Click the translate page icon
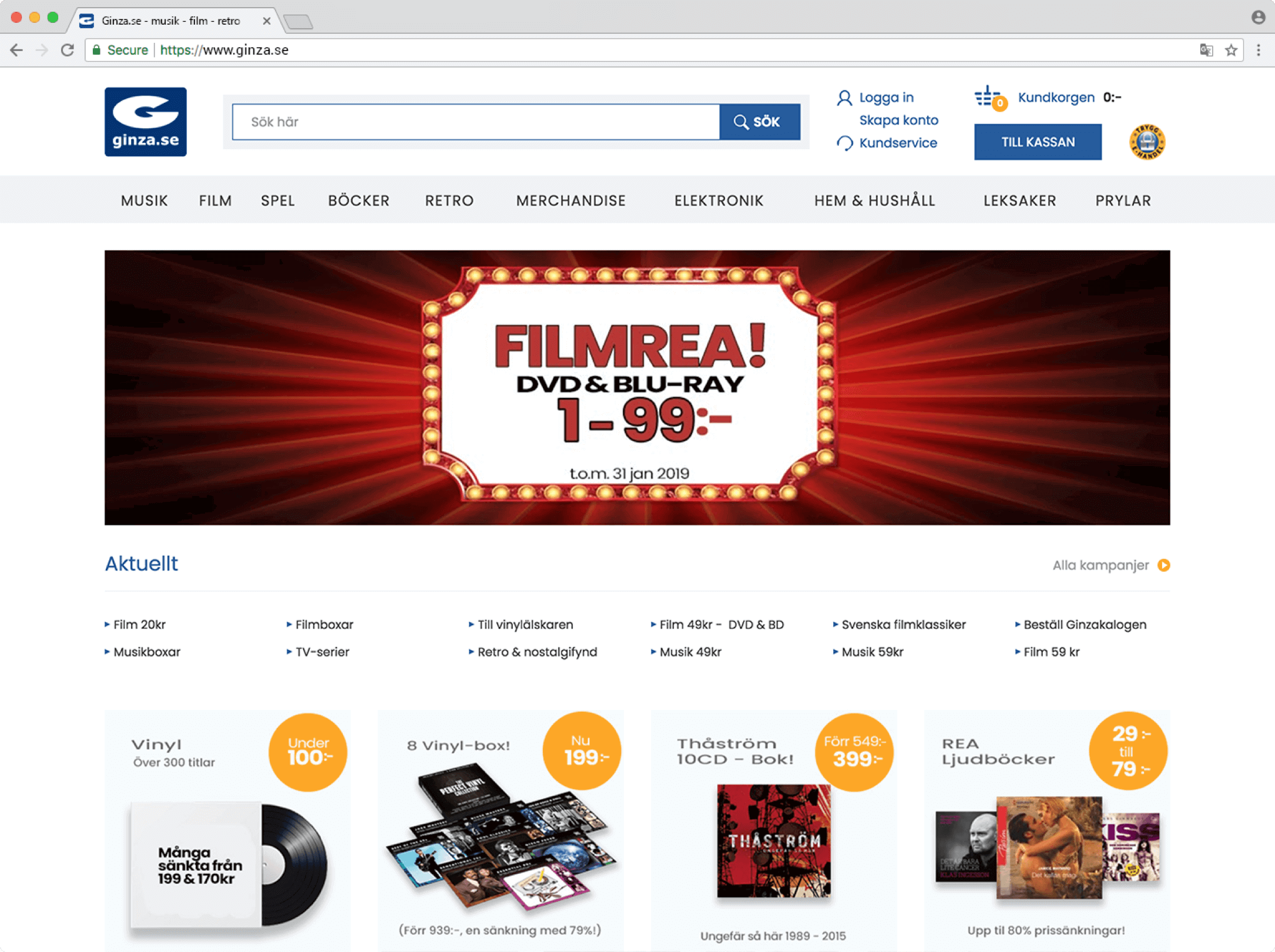This screenshot has width=1275, height=952. click(x=1206, y=50)
